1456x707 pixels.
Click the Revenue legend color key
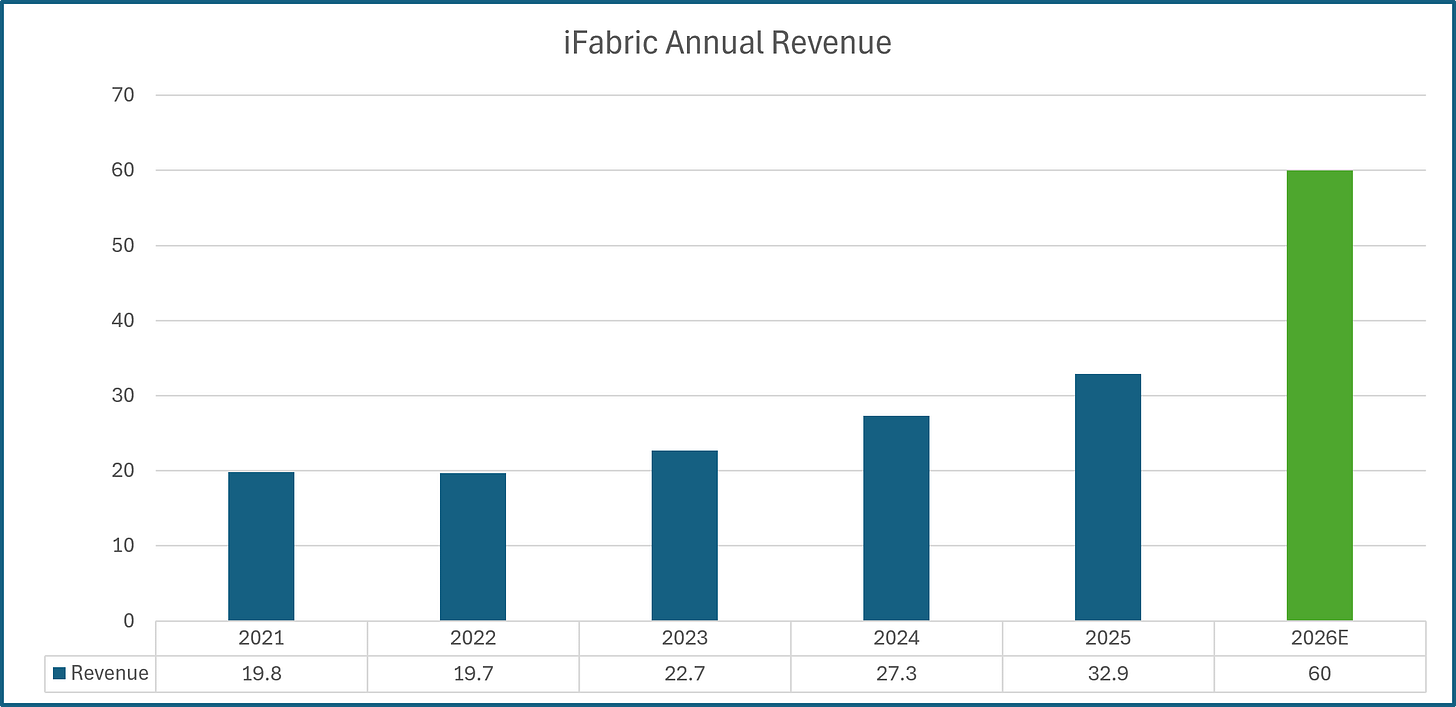coord(59,674)
